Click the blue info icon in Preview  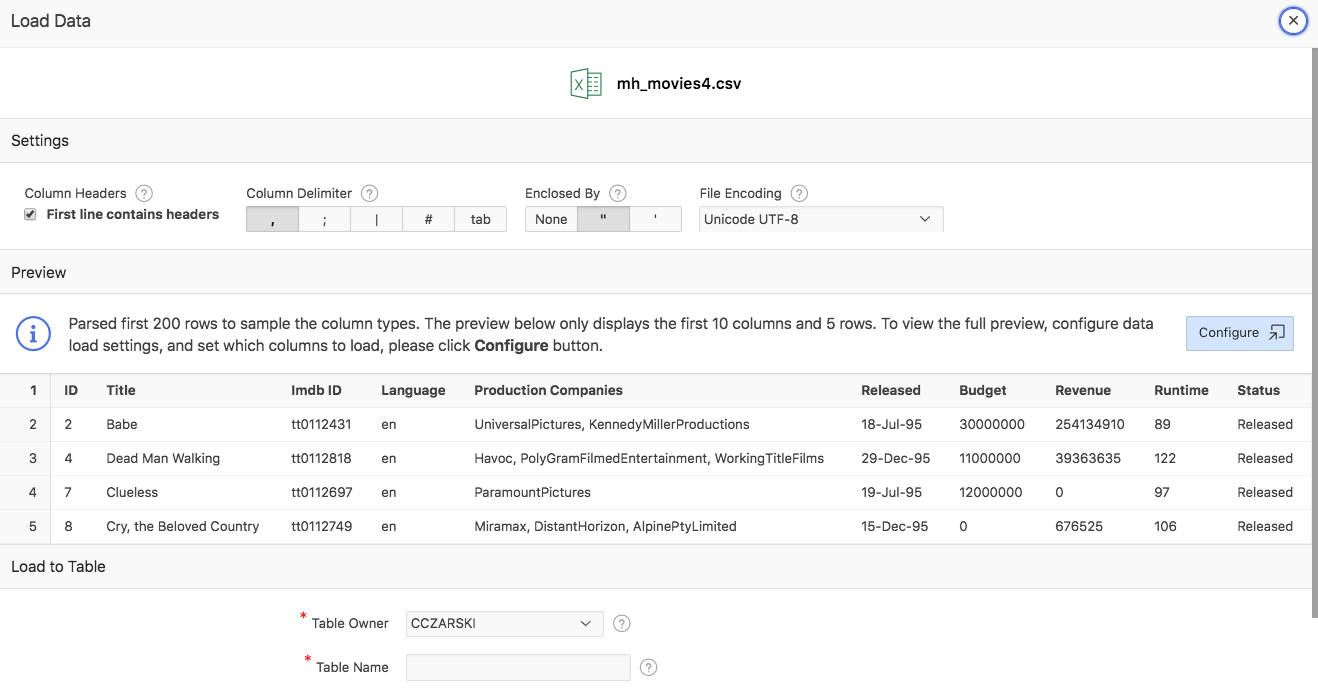tap(33, 334)
